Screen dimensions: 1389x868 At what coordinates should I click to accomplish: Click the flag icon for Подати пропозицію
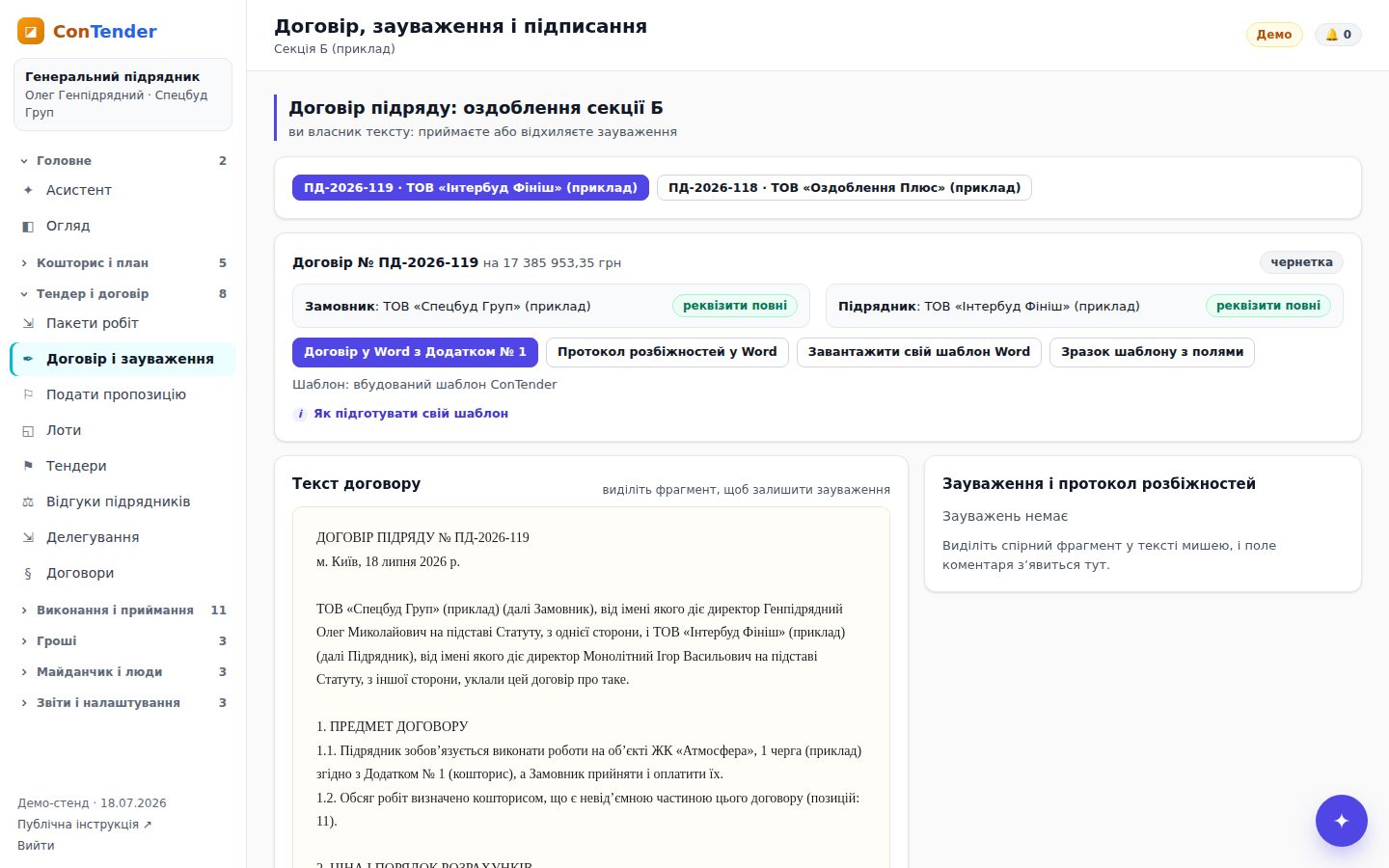tap(28, 394)
